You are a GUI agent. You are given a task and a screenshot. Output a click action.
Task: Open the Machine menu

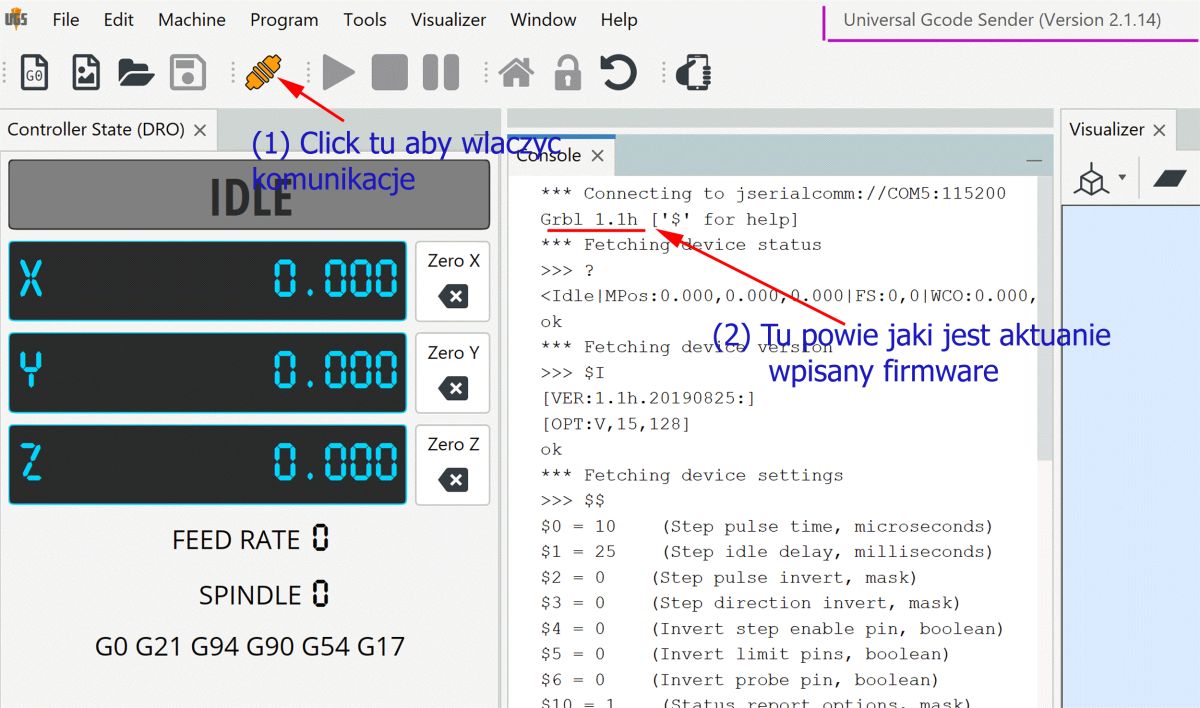192,20
